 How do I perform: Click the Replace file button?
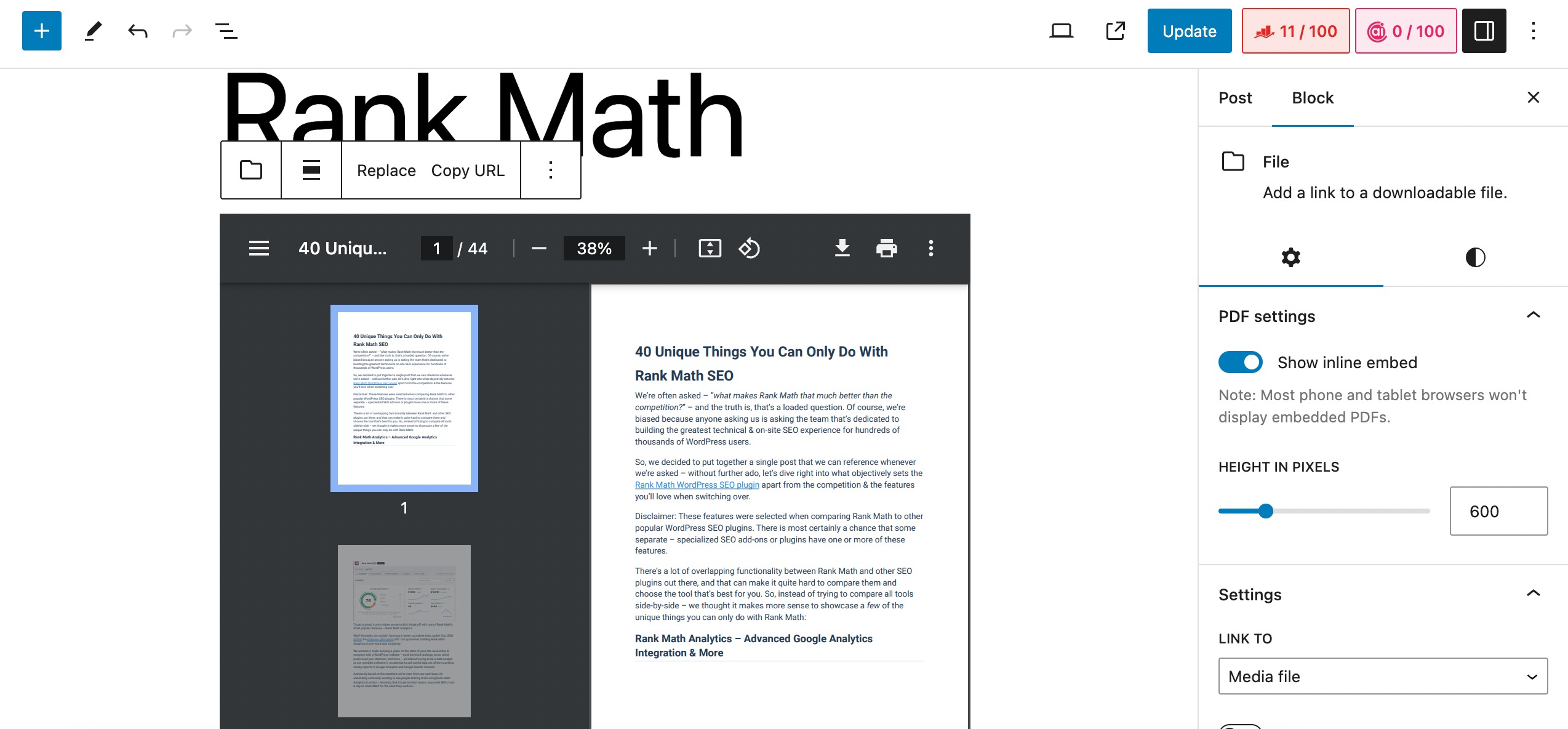(x=386, y=169)
